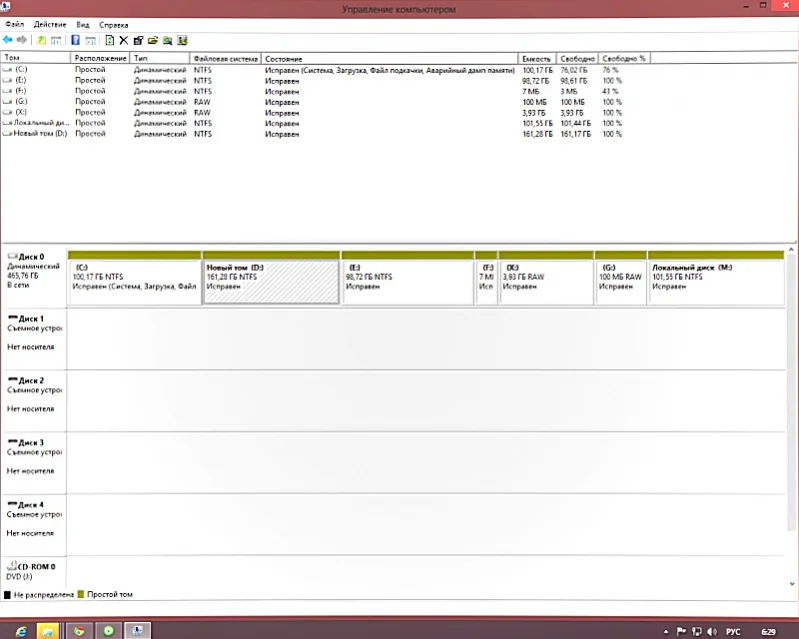Image resolution: width=799 pixels, height=639 pixels.
Task: Toggle the console tree pane icon
Action: 56,40
